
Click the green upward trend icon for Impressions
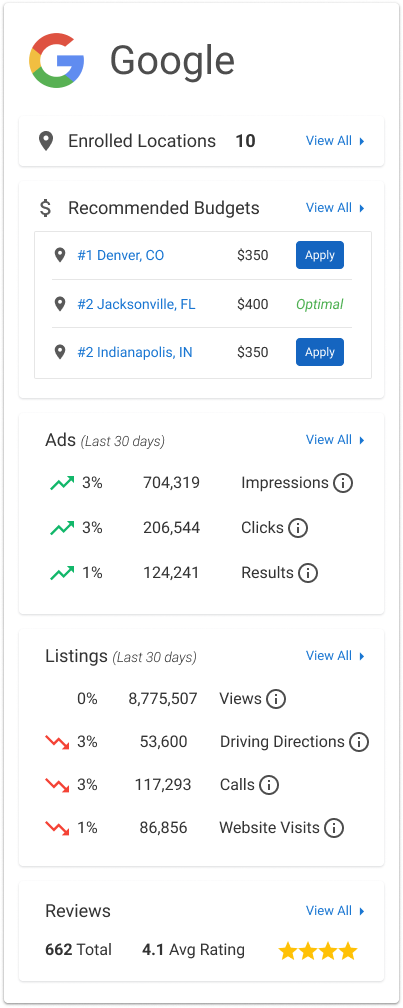tap(62, 483)
